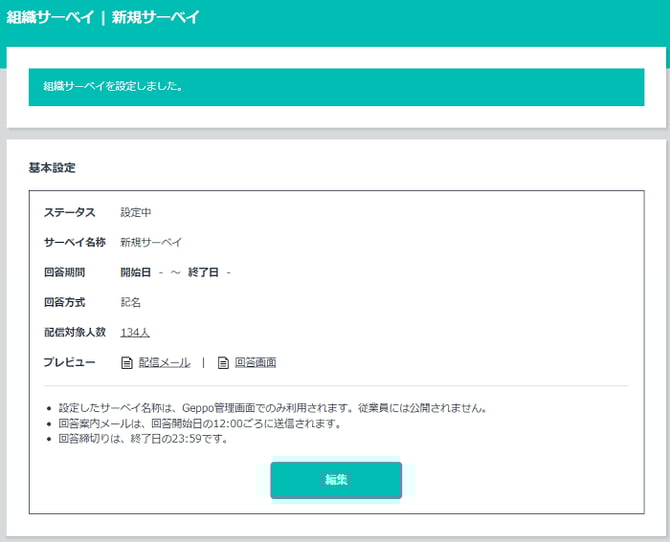Click the status value 設定中
This screenshot has height=542, width=670.
point(135,212)
